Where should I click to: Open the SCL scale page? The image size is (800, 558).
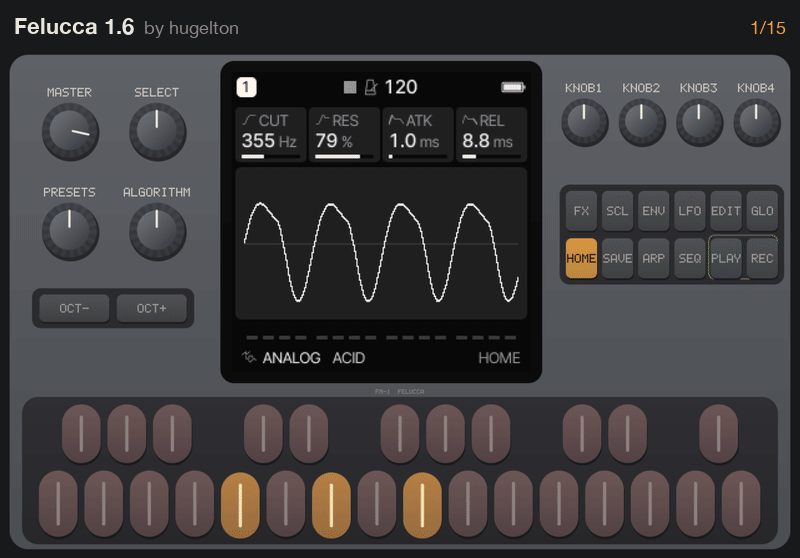pyautogui.click(x=617, y=211)
